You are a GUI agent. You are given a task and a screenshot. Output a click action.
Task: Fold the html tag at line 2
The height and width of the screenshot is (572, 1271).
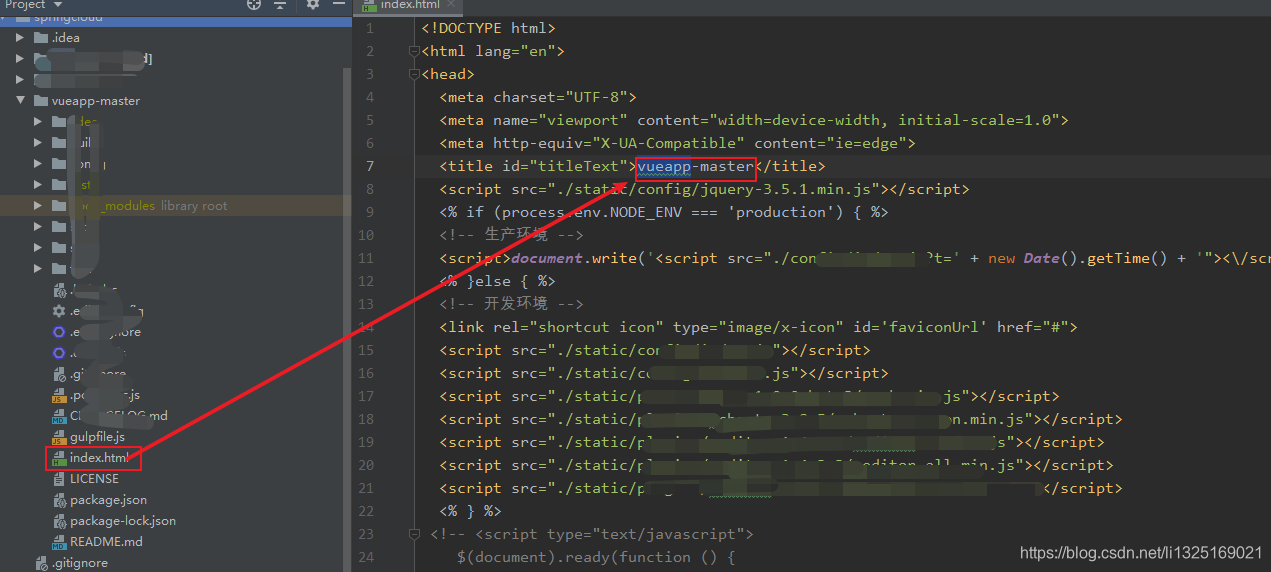point(414,51)
